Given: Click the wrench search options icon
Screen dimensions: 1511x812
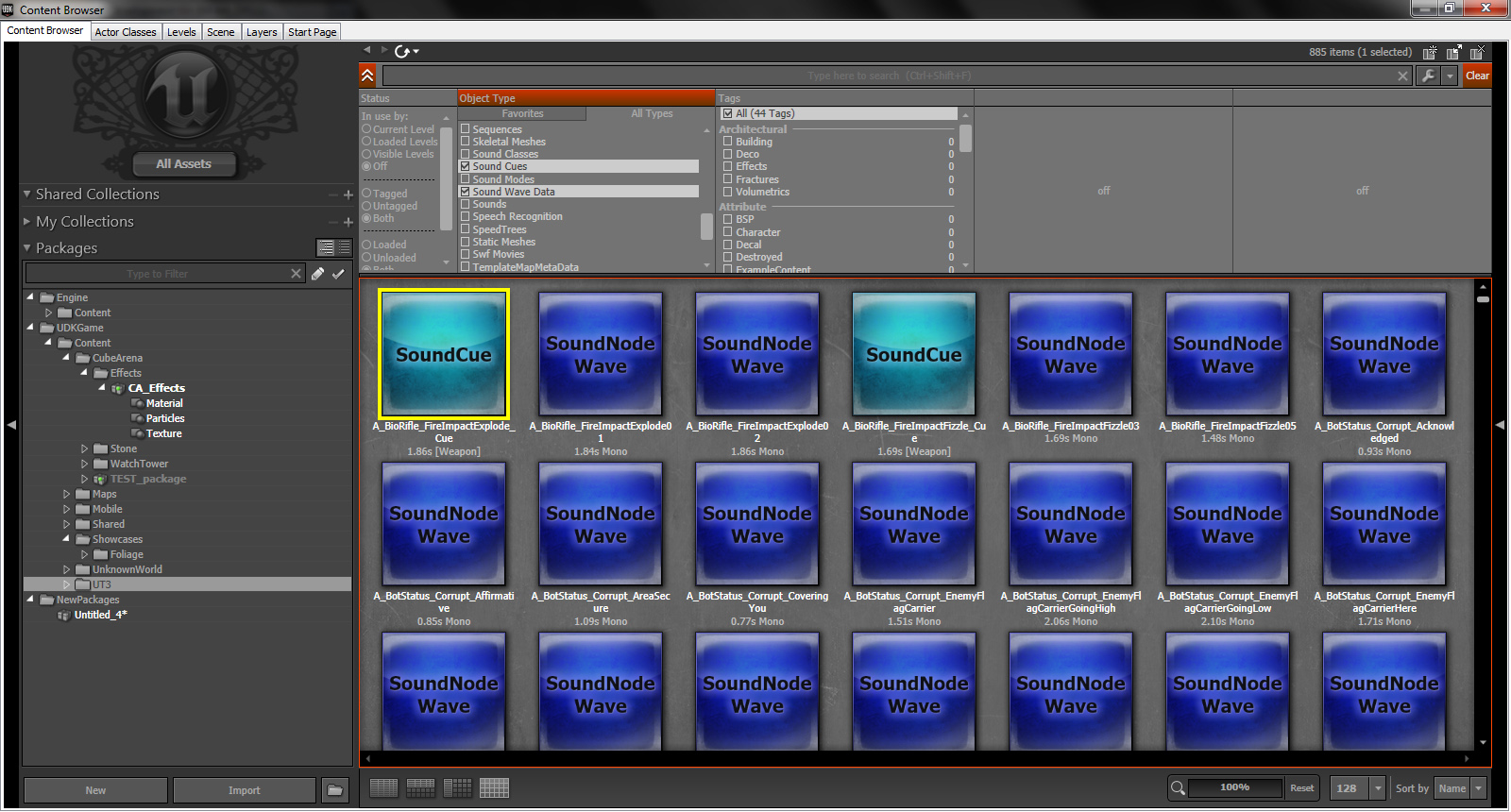Looking at the screenshot, I should tap(1428, 76).
